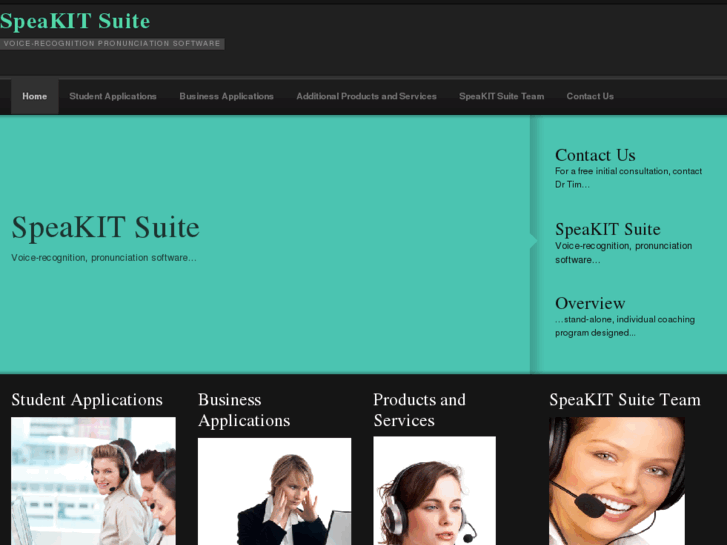
Task: Click the large SpeaKIT Suite slider heading
Action: pos(105,227)
